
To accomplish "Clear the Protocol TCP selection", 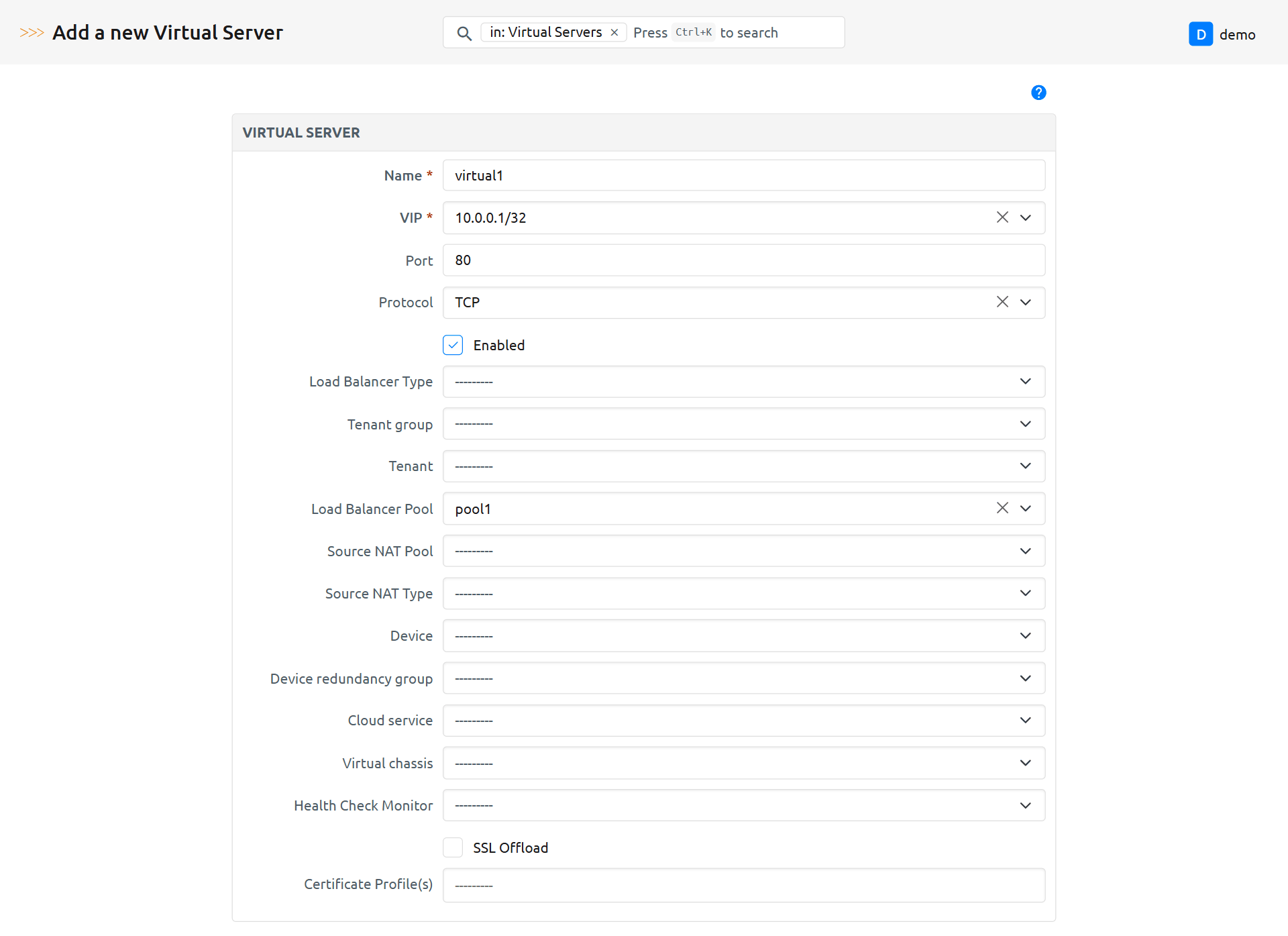I will tap(1002, 302).
